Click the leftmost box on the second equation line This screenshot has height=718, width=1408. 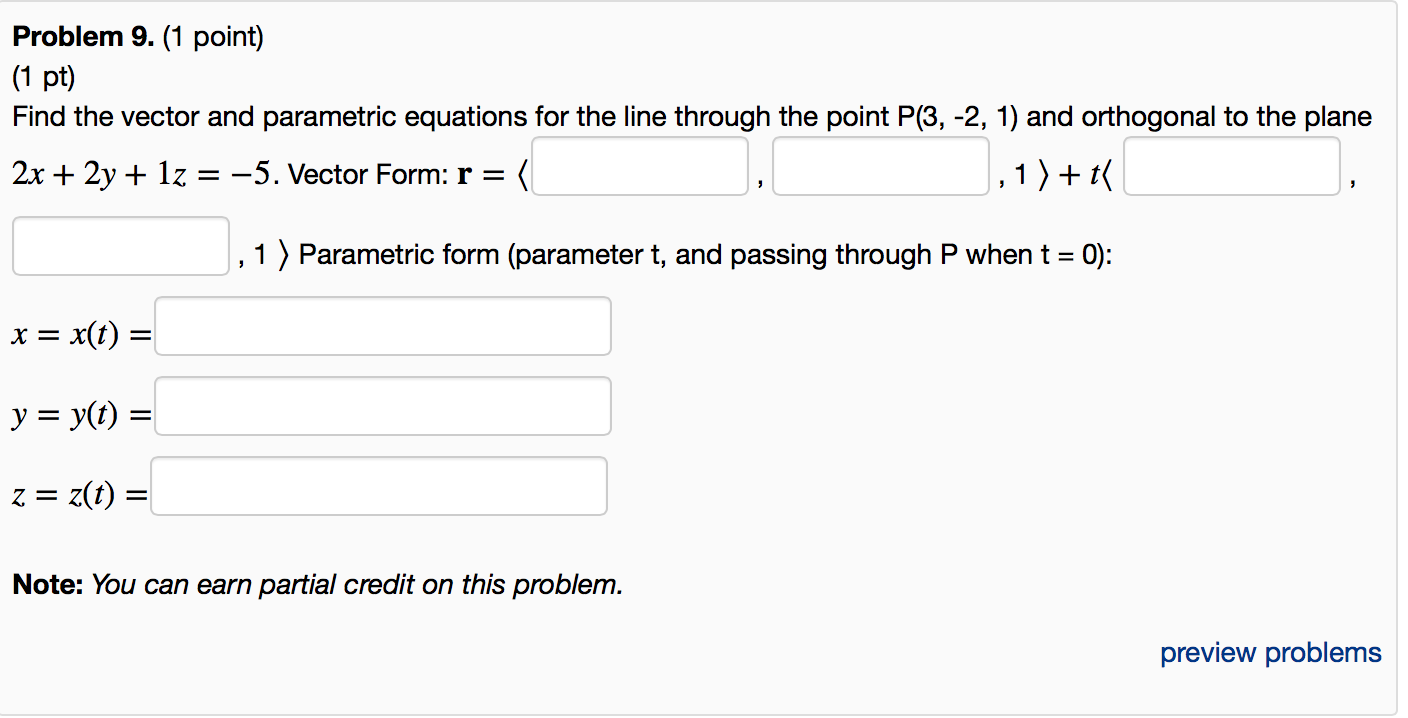pyautogui.click(x=120, y=245)
